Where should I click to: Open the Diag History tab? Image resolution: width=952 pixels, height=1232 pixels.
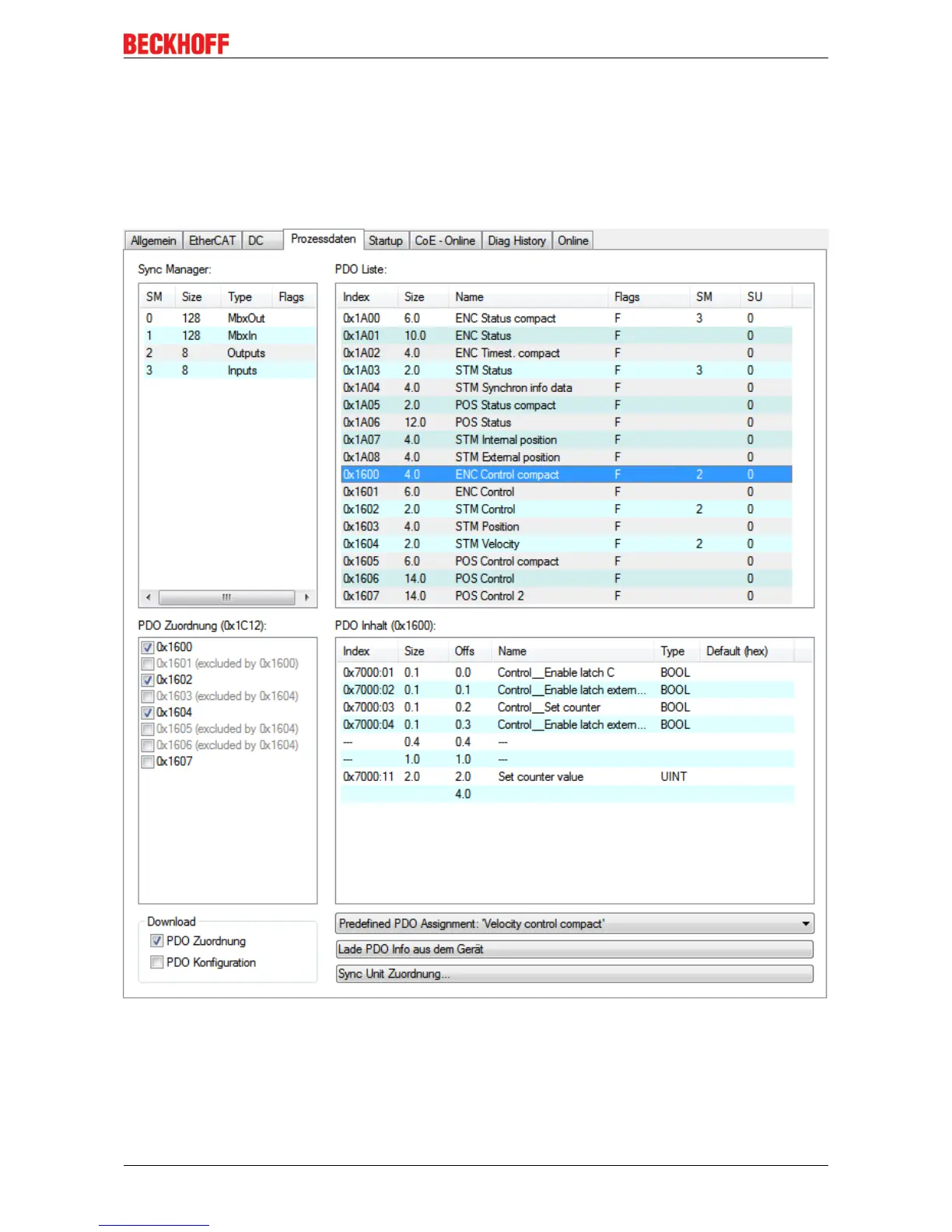coord(517,240)
